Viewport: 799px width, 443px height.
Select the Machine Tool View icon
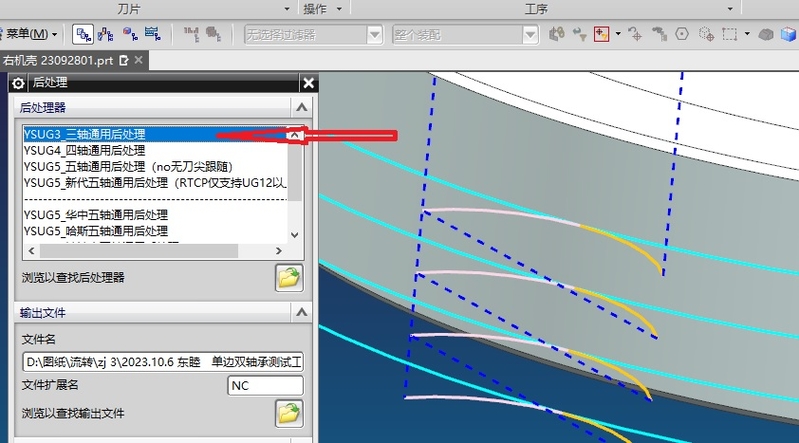[105, 34]
